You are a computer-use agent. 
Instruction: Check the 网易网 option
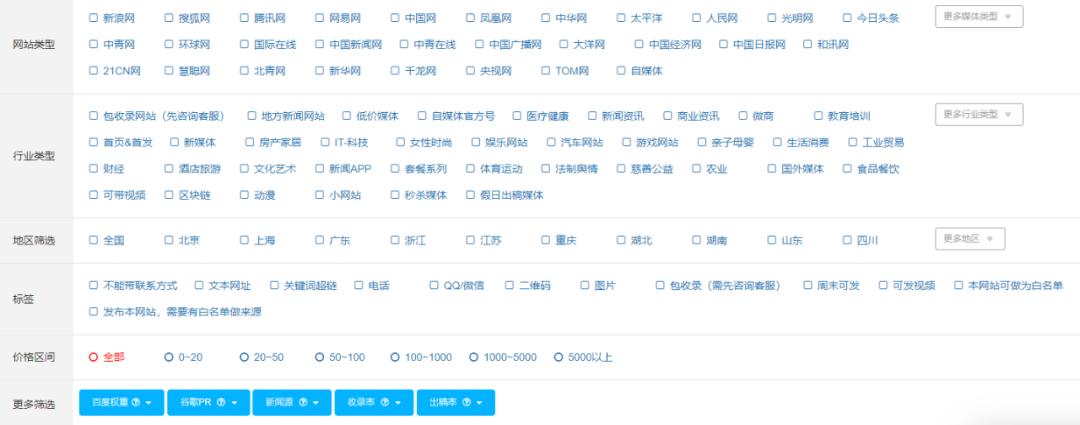pyautogui.click(x=319, y=18)
